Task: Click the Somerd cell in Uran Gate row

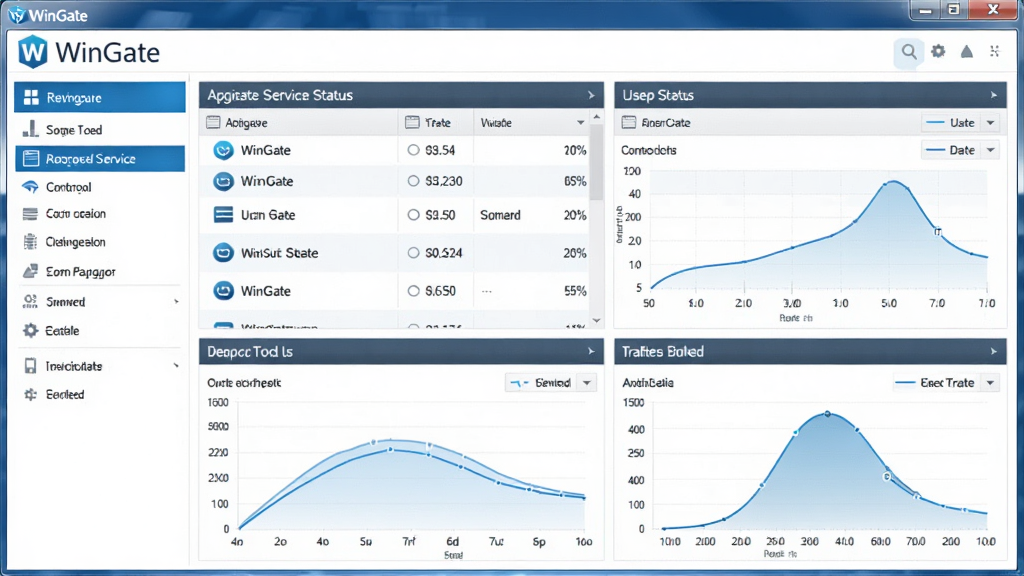Action: 500,215
